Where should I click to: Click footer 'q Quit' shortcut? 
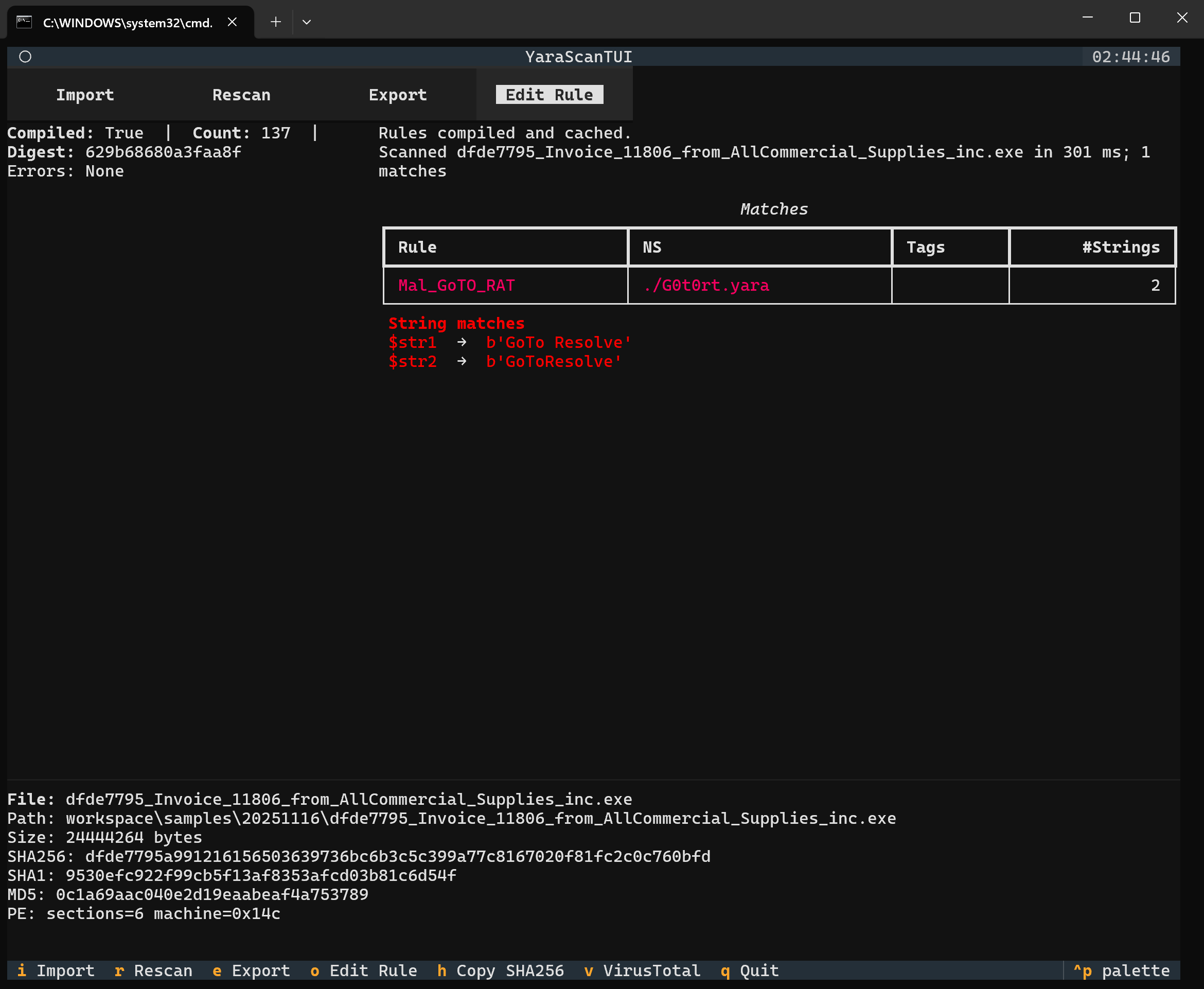[750, 970]
